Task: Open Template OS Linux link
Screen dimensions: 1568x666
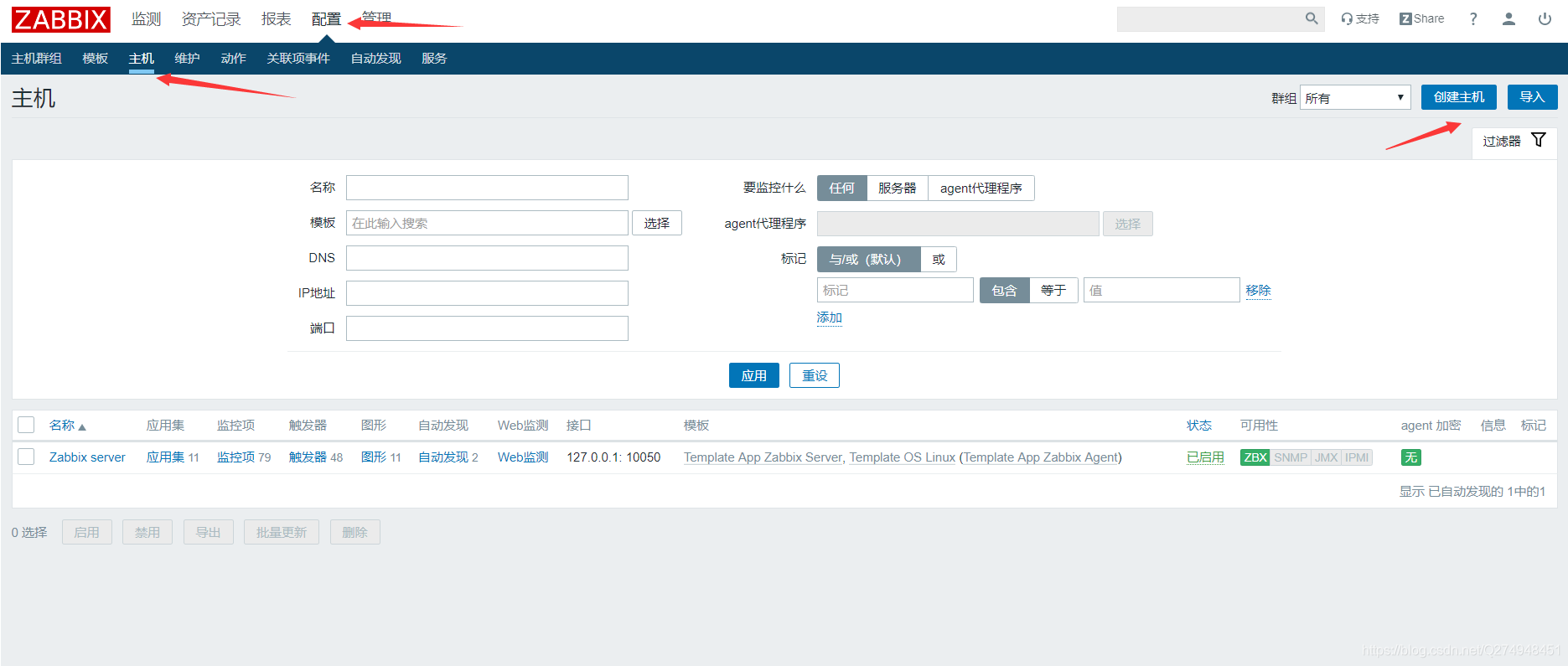Action: coord(903,457)
